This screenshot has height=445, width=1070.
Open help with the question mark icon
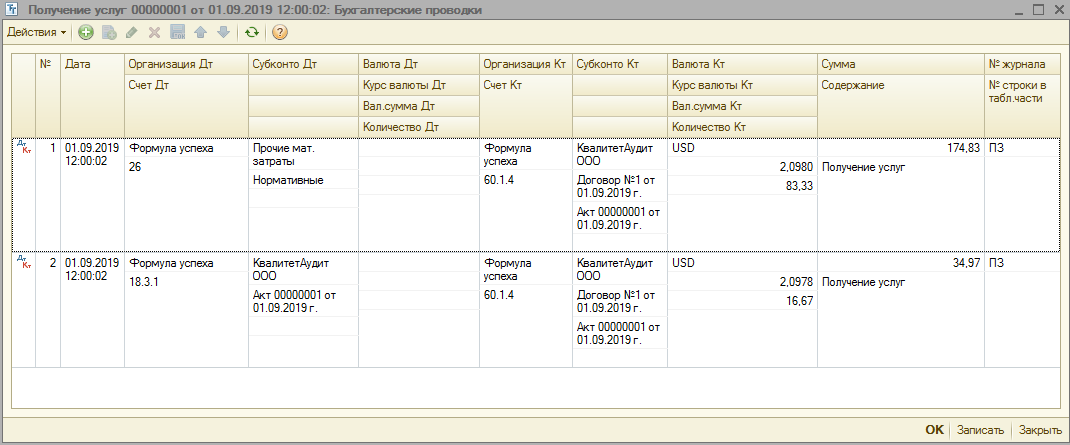tap(280, 32)
